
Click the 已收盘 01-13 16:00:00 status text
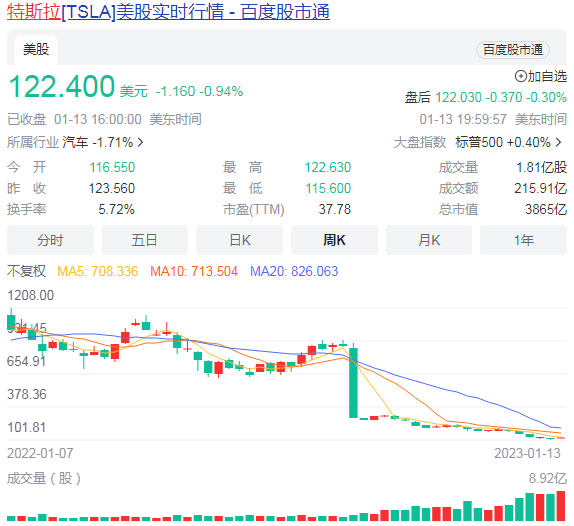[104, 119]
